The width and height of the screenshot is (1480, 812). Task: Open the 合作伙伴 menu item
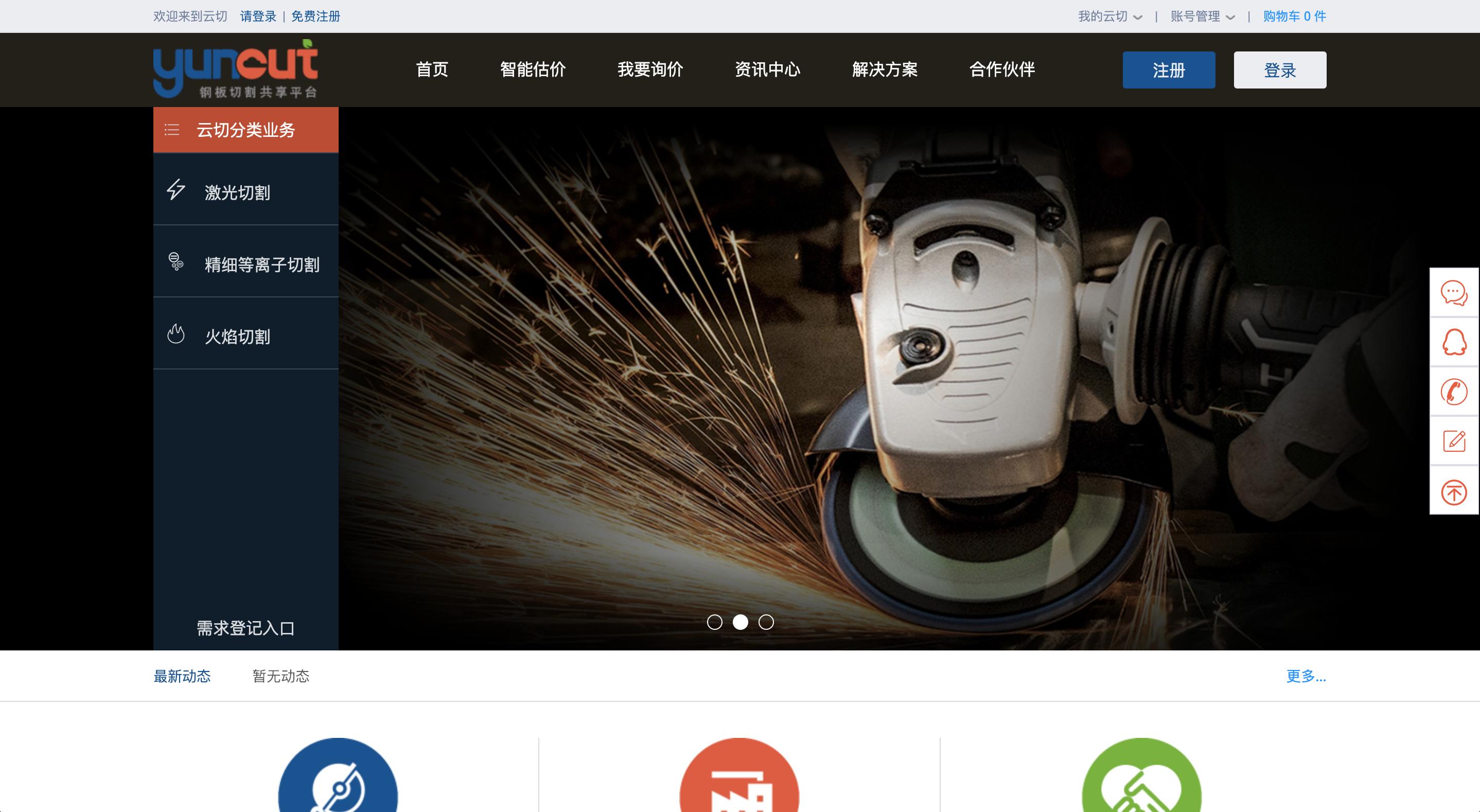1001,69
